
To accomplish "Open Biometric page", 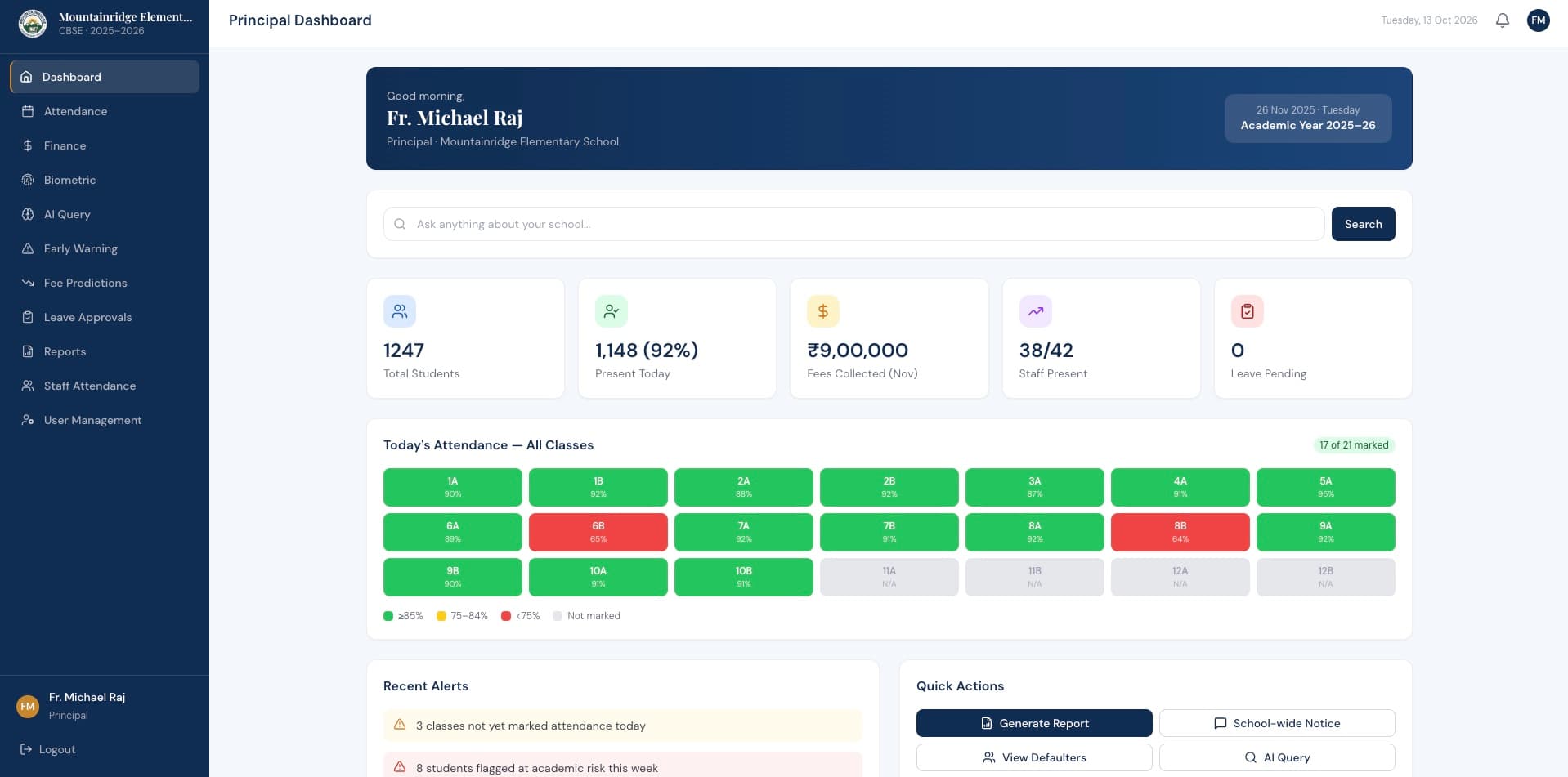I will (105, 180).
